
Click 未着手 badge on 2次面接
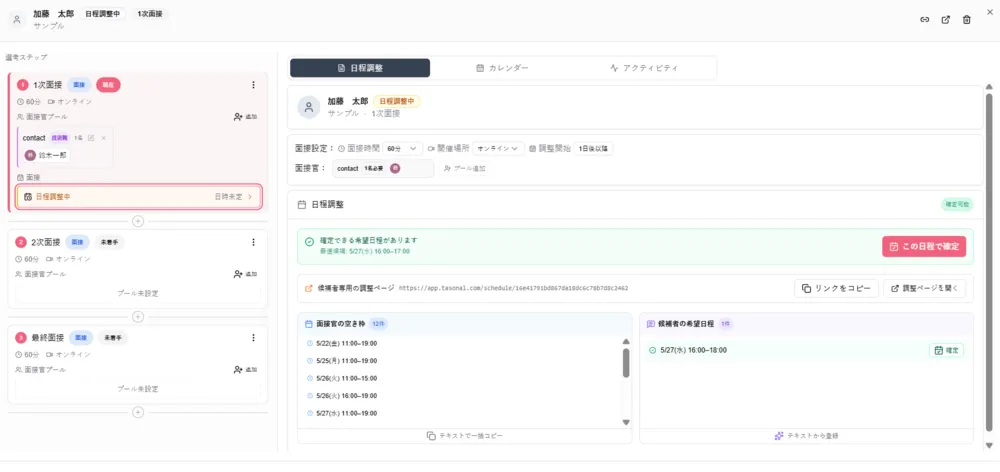110,242
